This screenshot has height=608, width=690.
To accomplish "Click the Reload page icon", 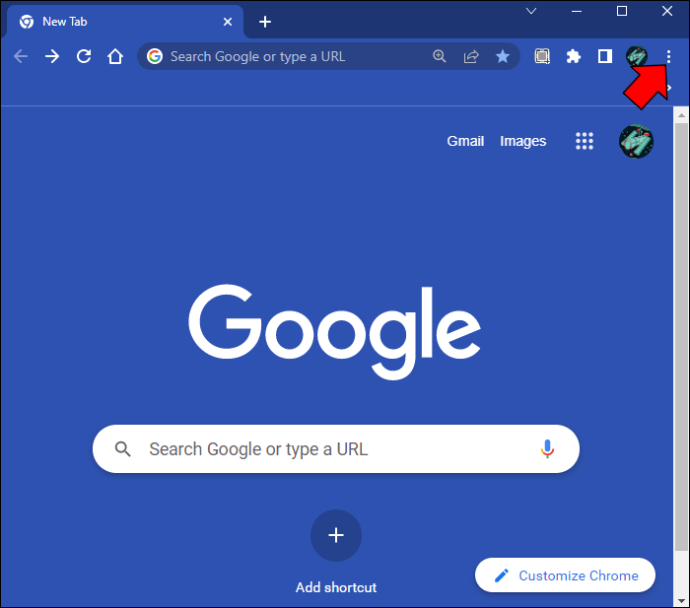I will pos(84,56).
